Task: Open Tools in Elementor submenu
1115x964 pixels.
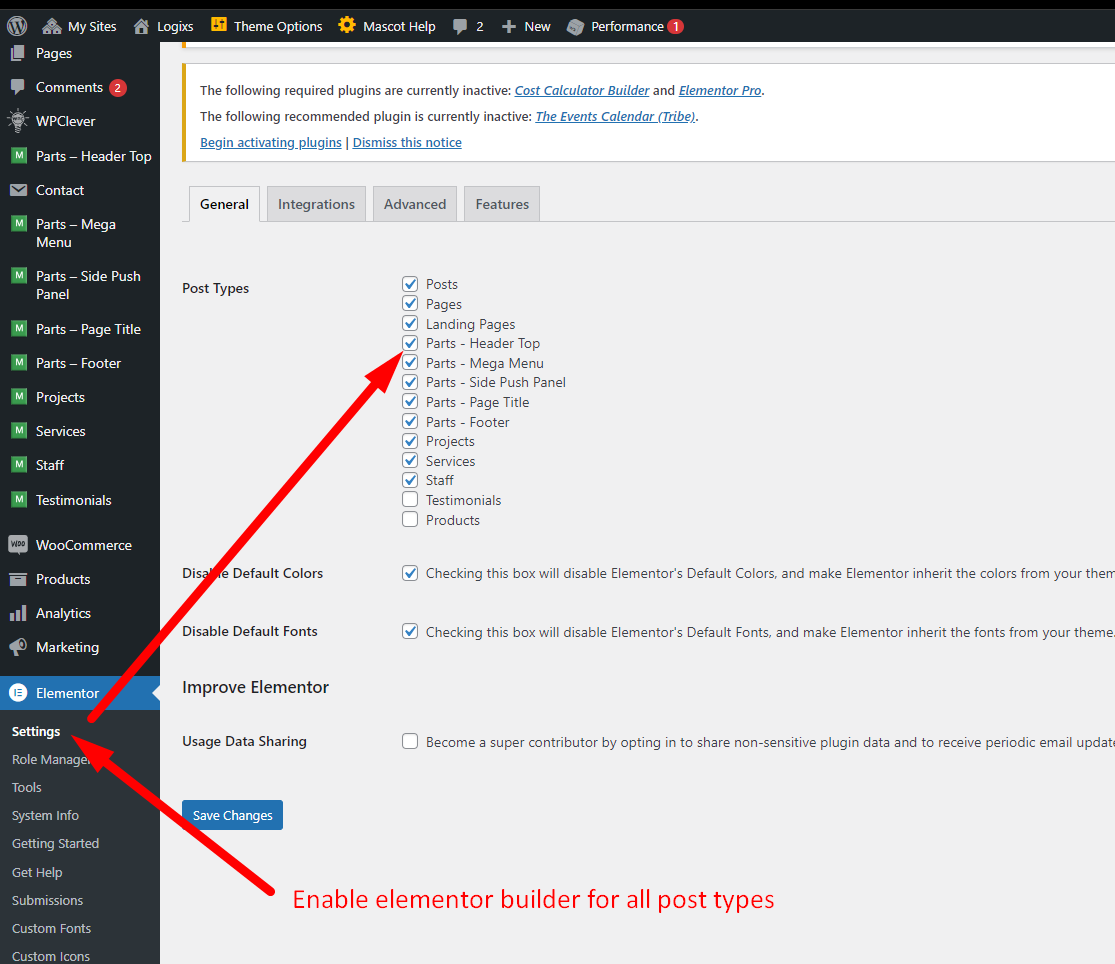Action: [x=26, y=787]
